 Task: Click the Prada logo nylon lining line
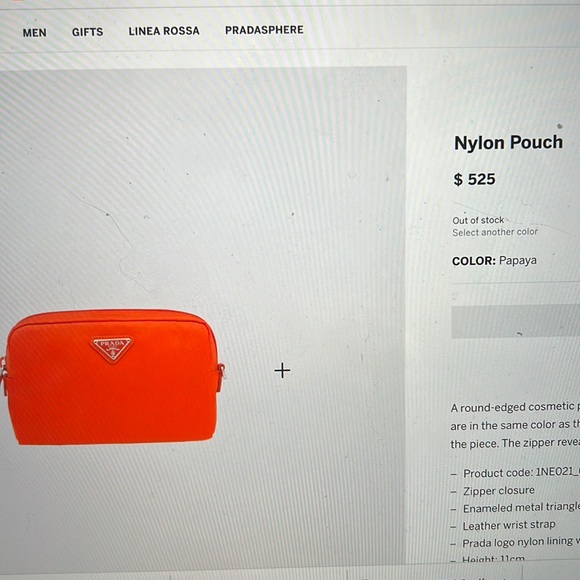pos(515,542)
